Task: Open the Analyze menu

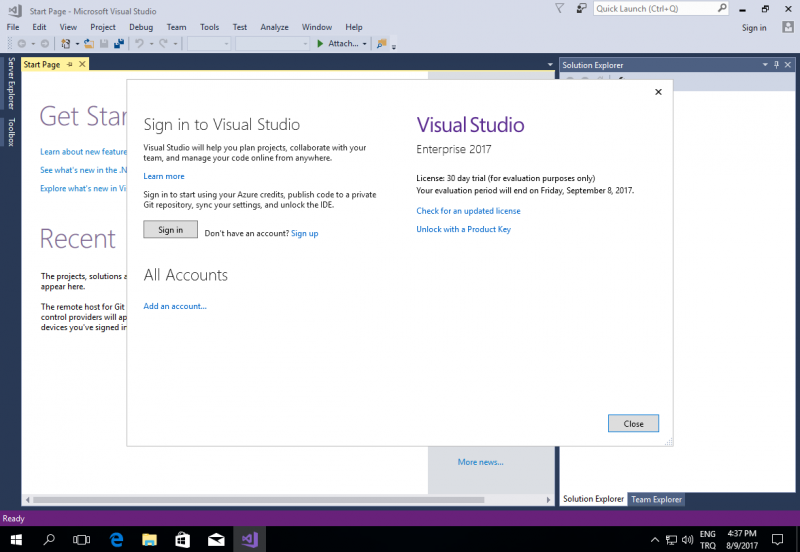Action: click(274, 27)
